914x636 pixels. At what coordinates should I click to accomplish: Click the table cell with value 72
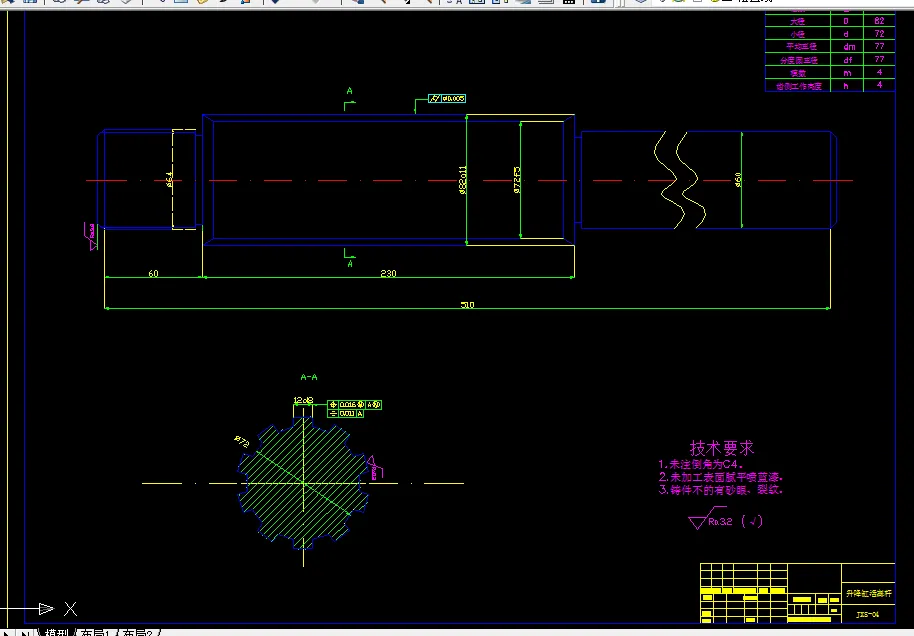879,34
